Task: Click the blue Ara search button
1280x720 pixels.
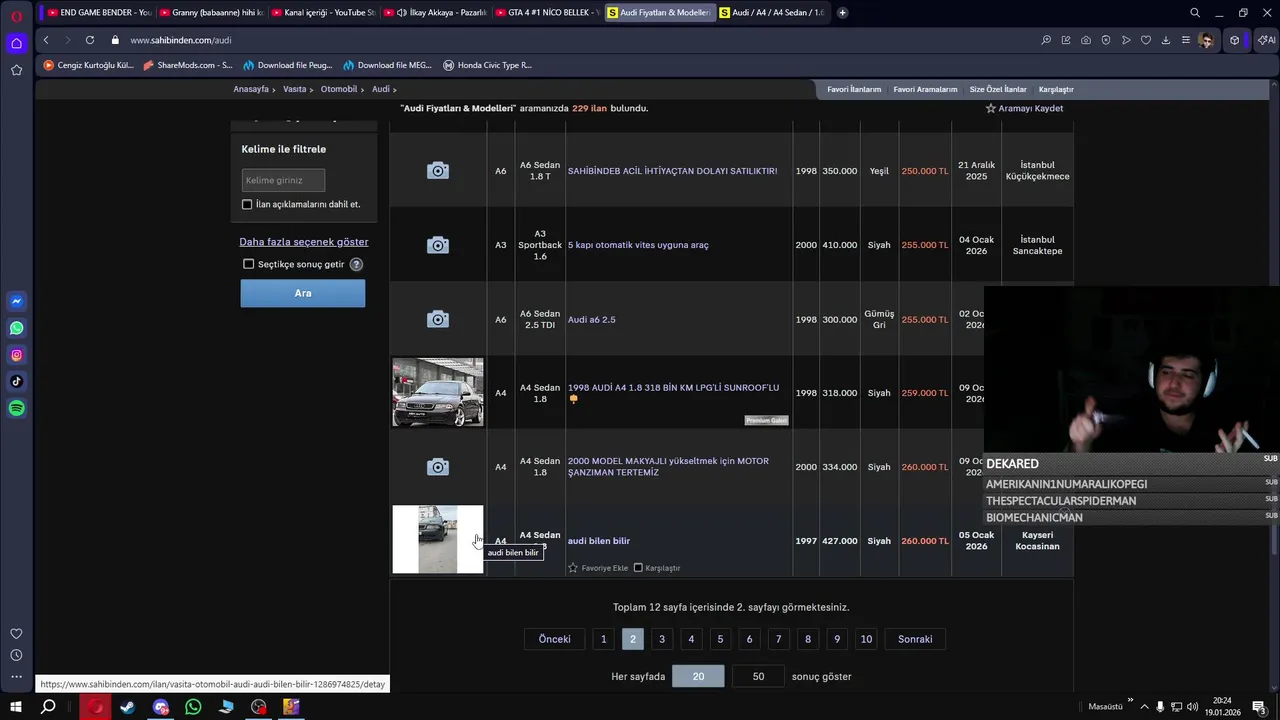Action: 303,293
